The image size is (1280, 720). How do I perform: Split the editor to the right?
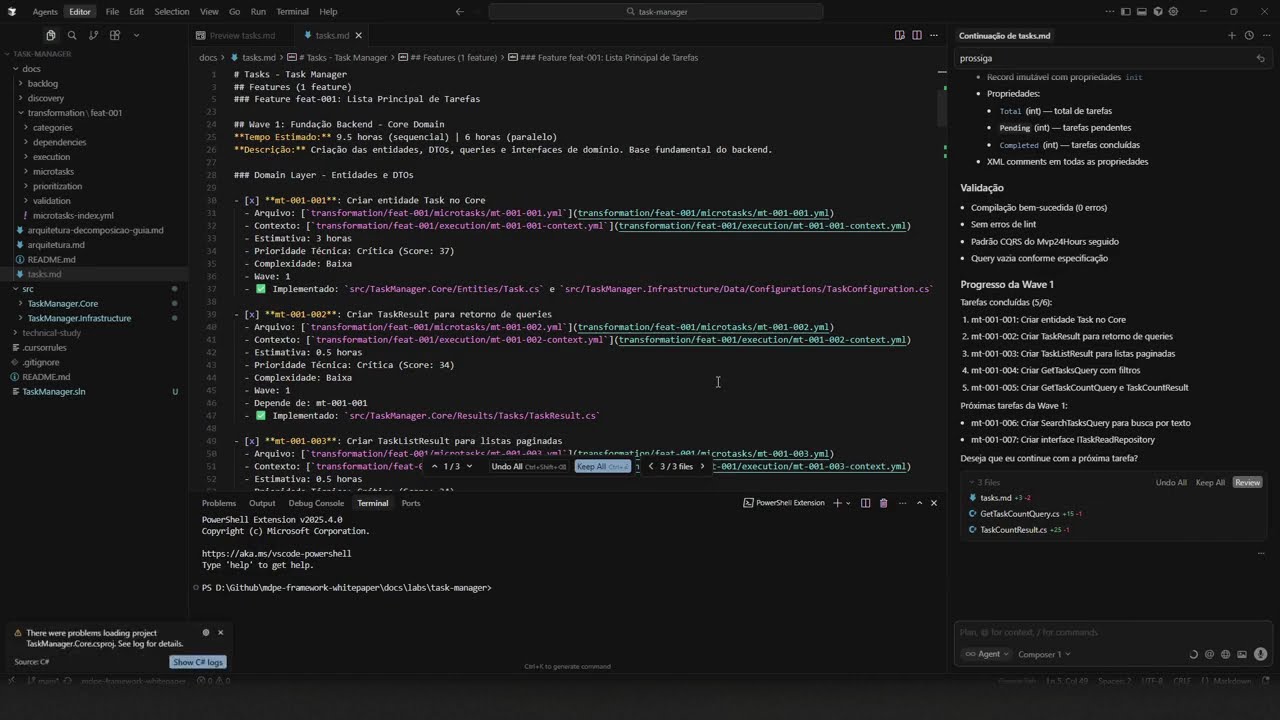[x=916, y=35]
